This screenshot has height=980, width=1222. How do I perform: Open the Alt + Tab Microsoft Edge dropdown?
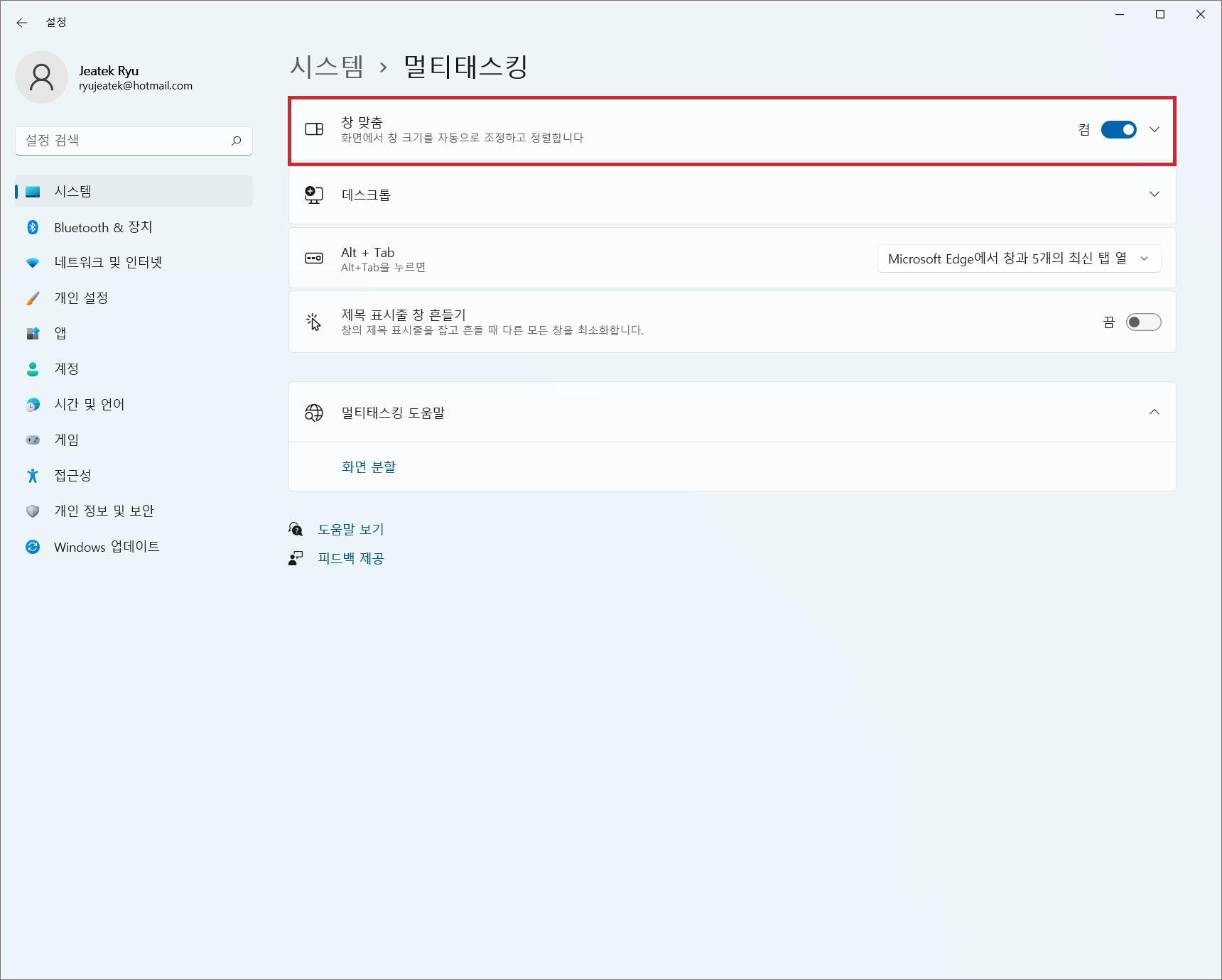pos(1020,258)
